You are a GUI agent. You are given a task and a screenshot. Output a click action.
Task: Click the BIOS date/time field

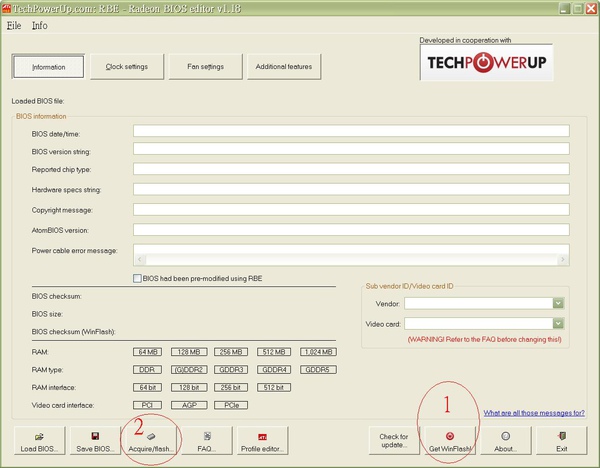click(351, 130)
